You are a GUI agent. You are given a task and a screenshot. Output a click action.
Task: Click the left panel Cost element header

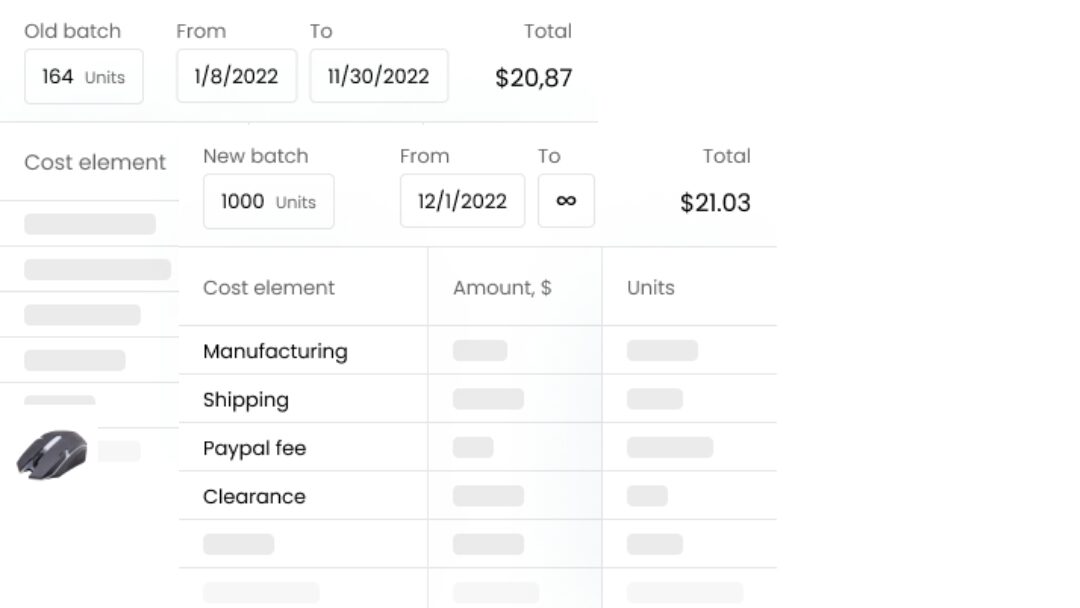coord(95,162)
